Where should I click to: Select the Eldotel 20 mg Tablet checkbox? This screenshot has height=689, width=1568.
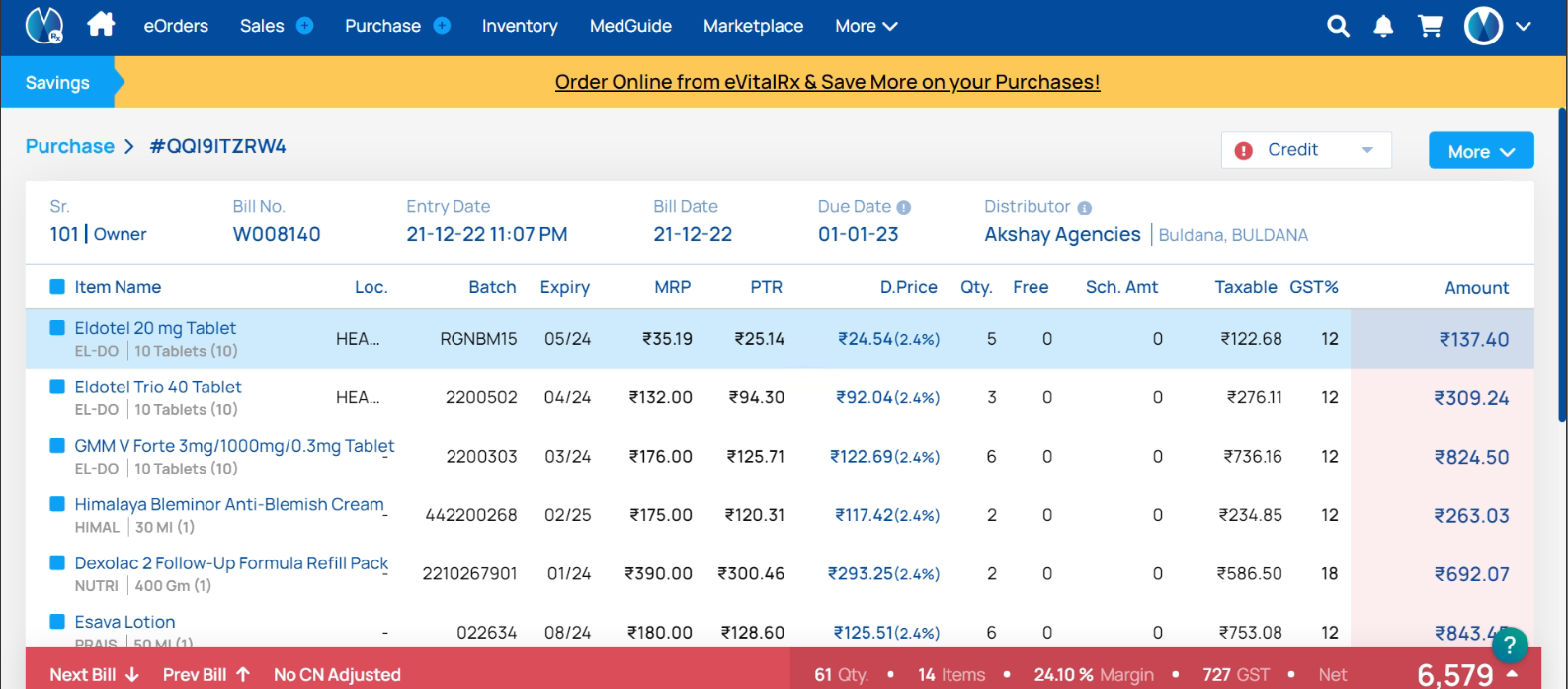pyautogui.click(x=57, y=328)
